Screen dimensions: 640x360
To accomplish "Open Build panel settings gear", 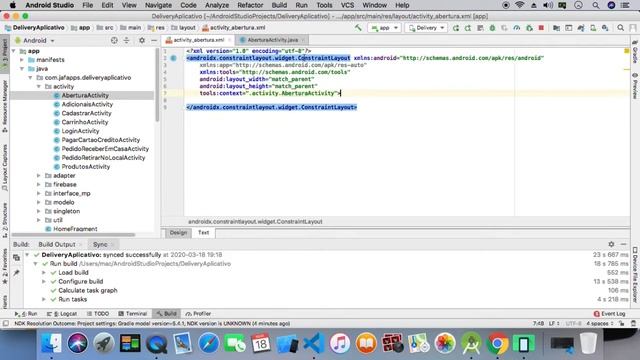I will [x=611, y=244].
